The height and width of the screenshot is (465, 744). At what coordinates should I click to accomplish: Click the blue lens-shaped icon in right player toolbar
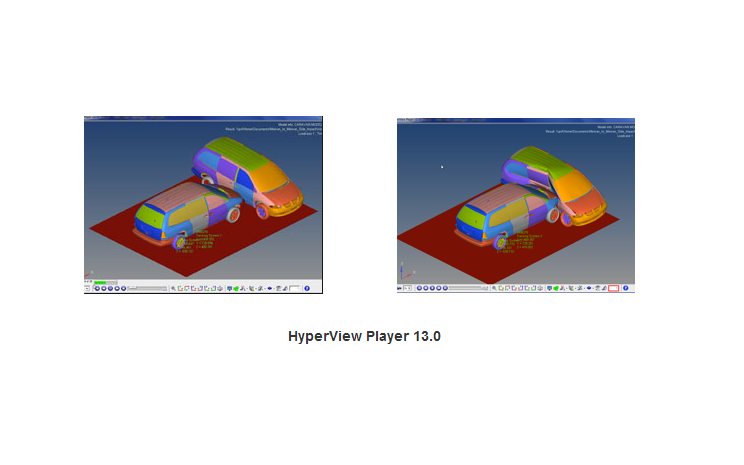click(589, 288)
